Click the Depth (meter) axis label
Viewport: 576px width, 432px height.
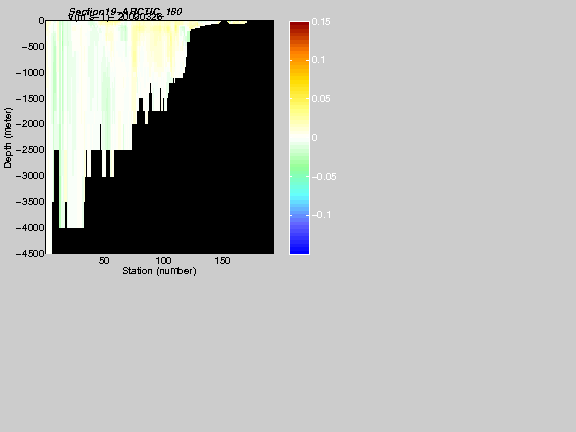(x=8, y=138)
